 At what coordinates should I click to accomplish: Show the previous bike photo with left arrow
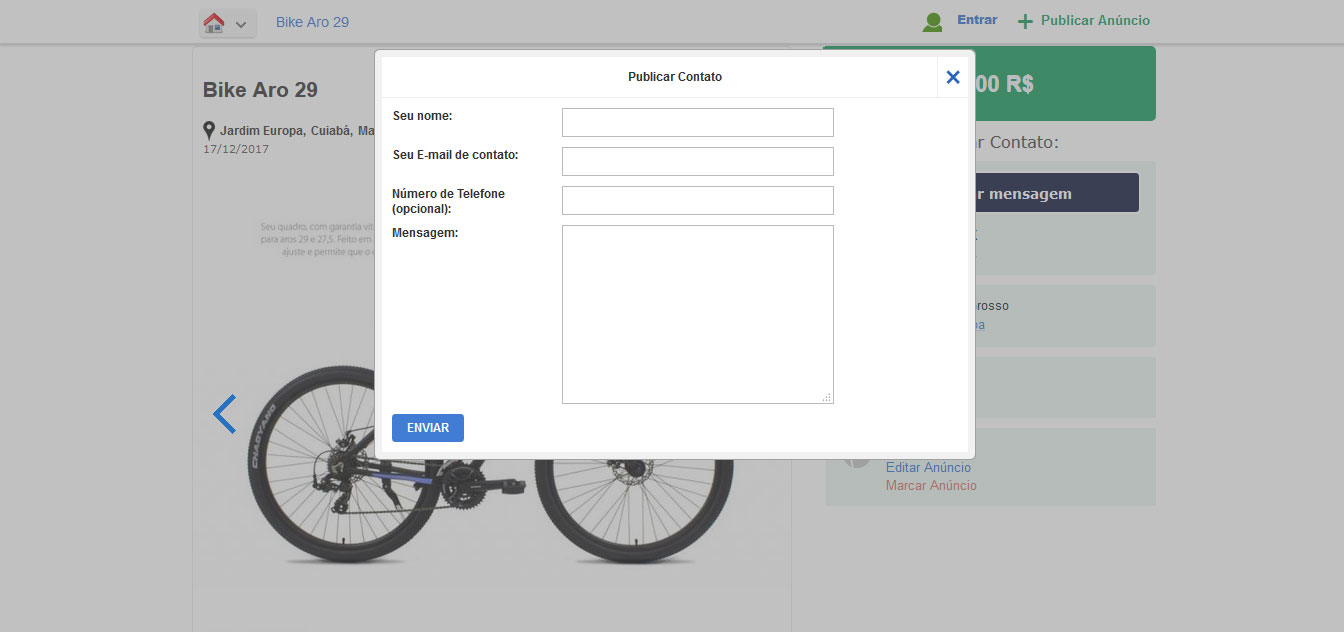point(224,414)
